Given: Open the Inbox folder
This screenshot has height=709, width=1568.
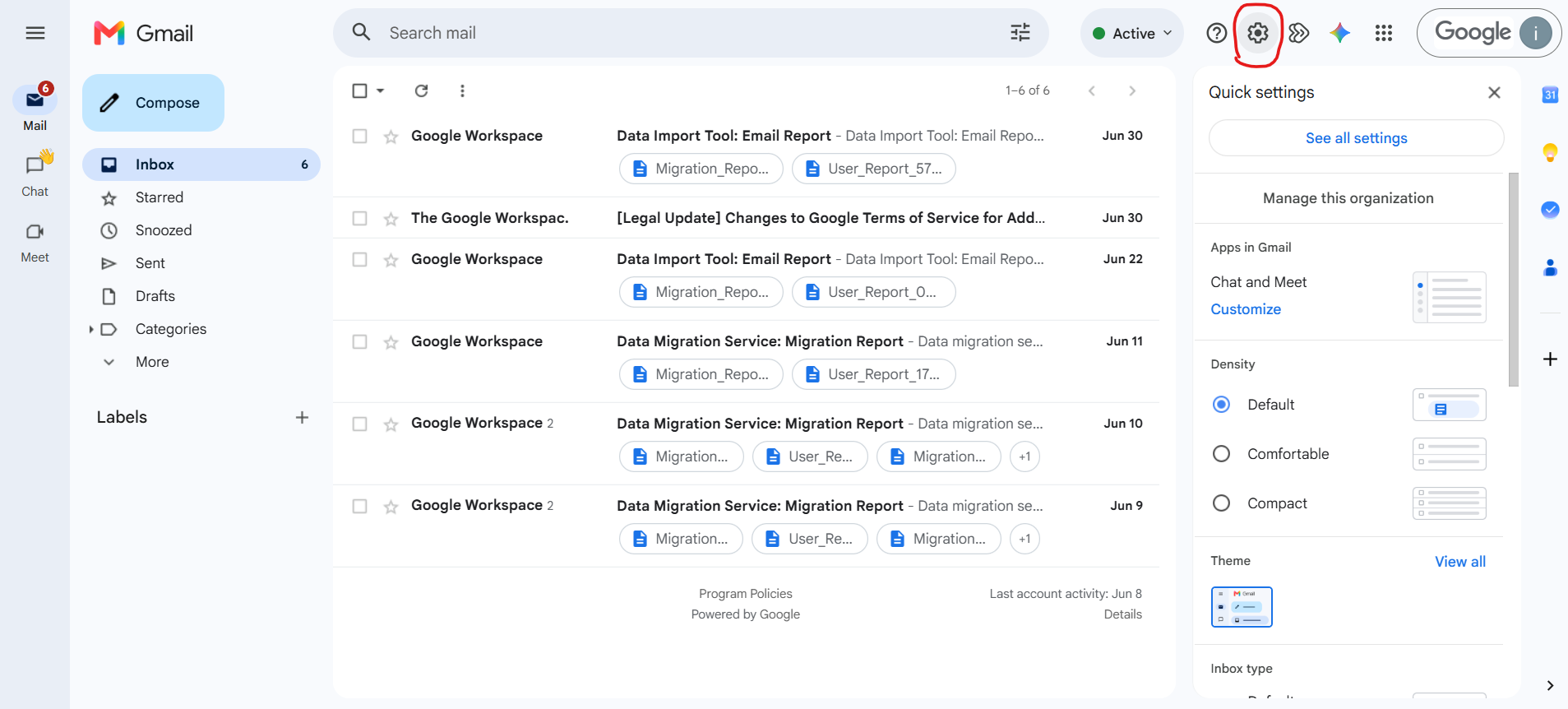Looking at the screenshot, I should coord(201,165).
